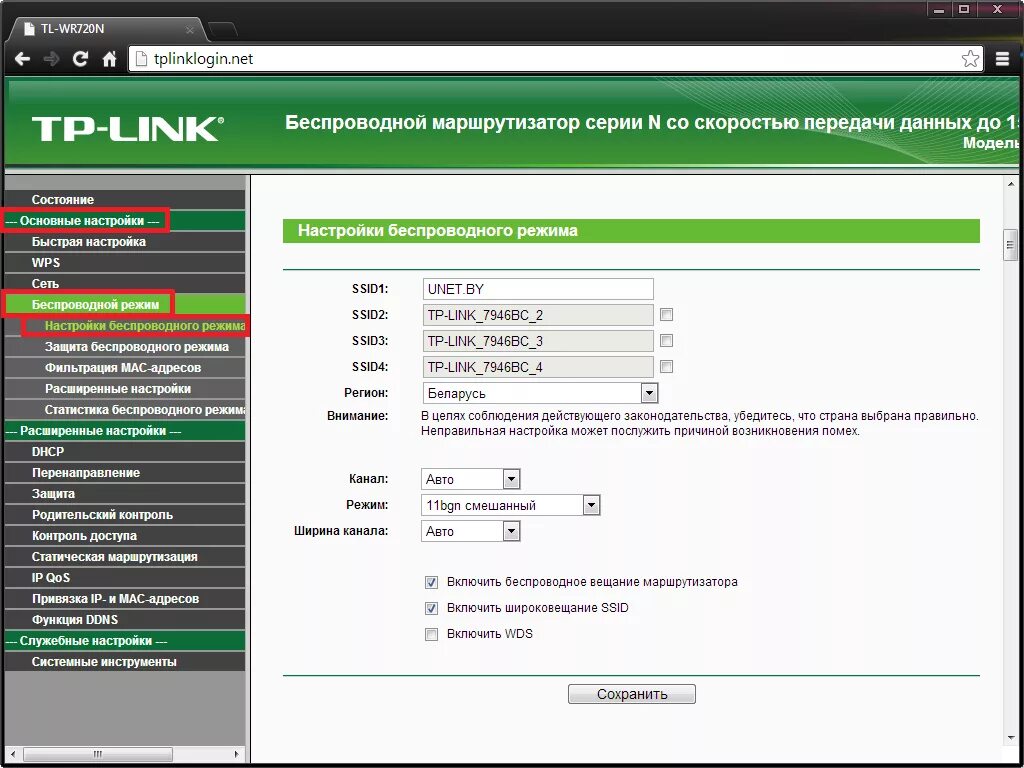Click page scrollbar up arrow
This screenshot has width=1024, height=768.
pos(1010,185)
